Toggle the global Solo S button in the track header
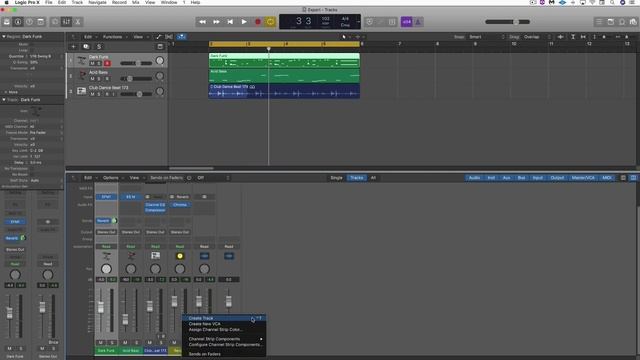The image size is (640, 360). coord(98,47)
